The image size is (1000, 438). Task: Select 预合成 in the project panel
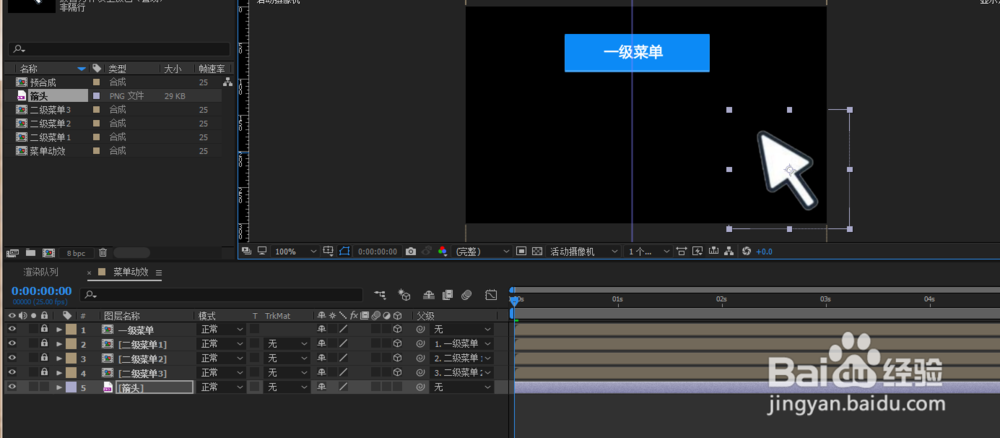click(x=43, y=82)
